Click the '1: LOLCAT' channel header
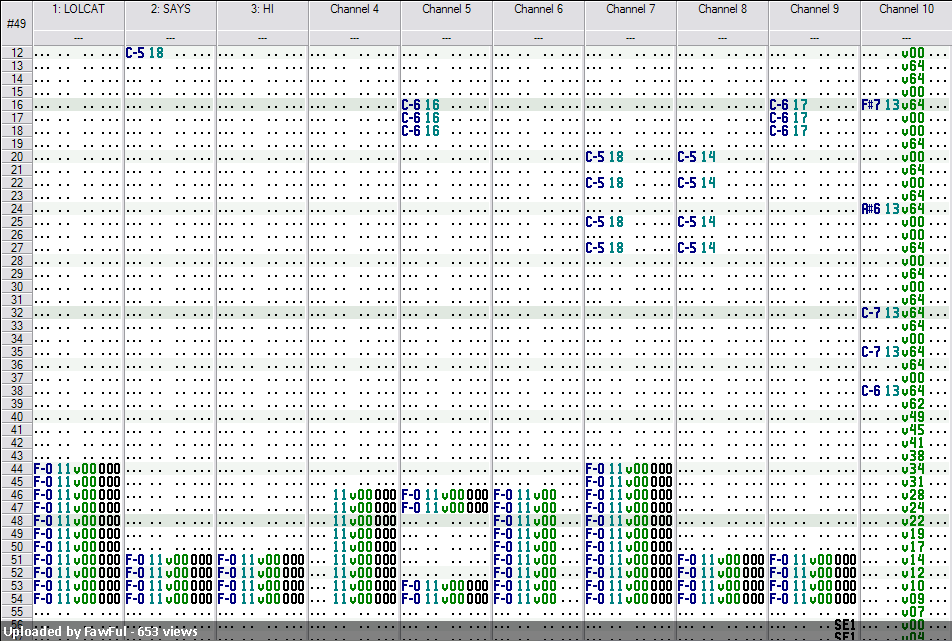The width and height of the screenshot is (952, 641). coord(78,16)
